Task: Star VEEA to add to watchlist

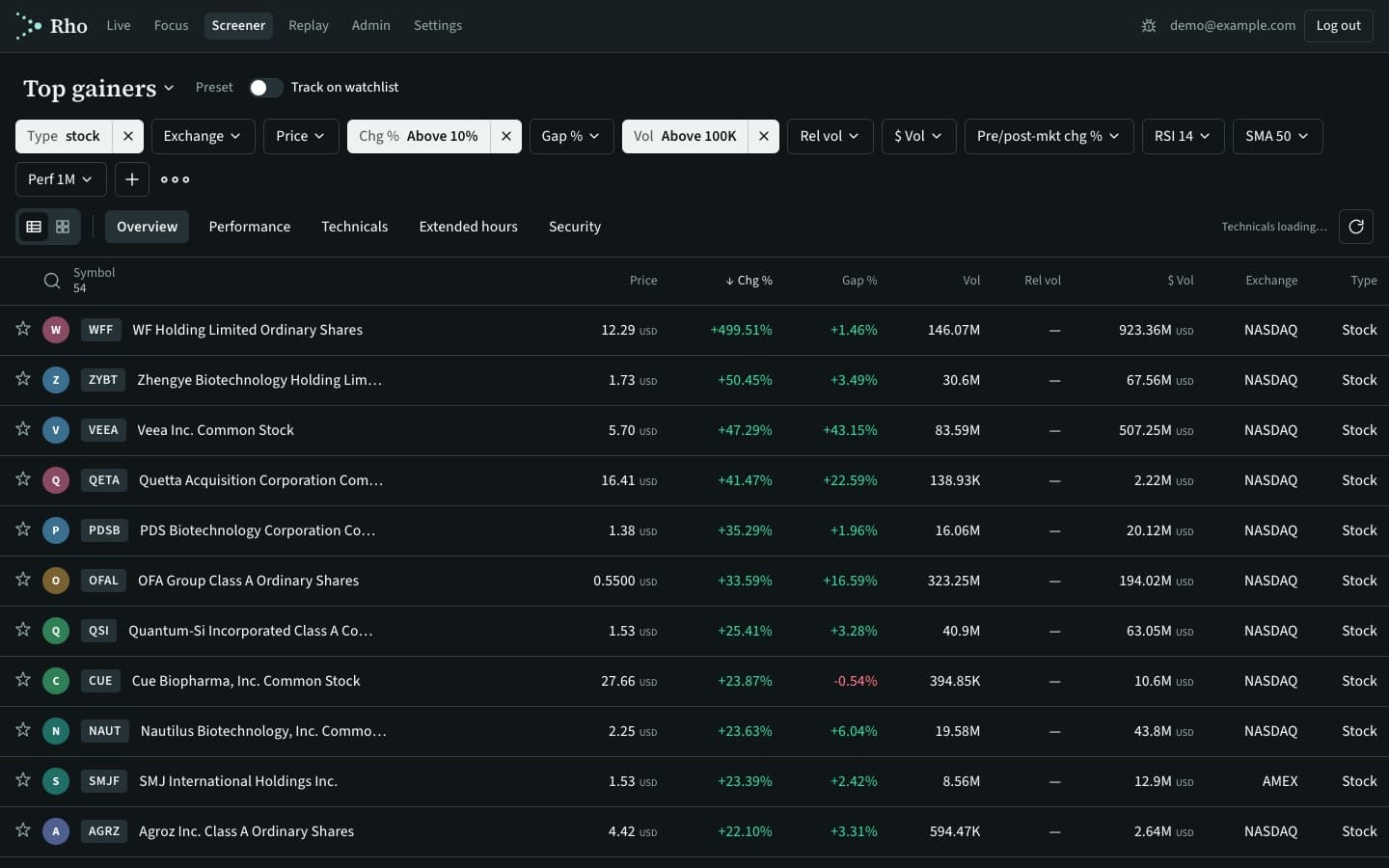Action: [x=23, y=429]
